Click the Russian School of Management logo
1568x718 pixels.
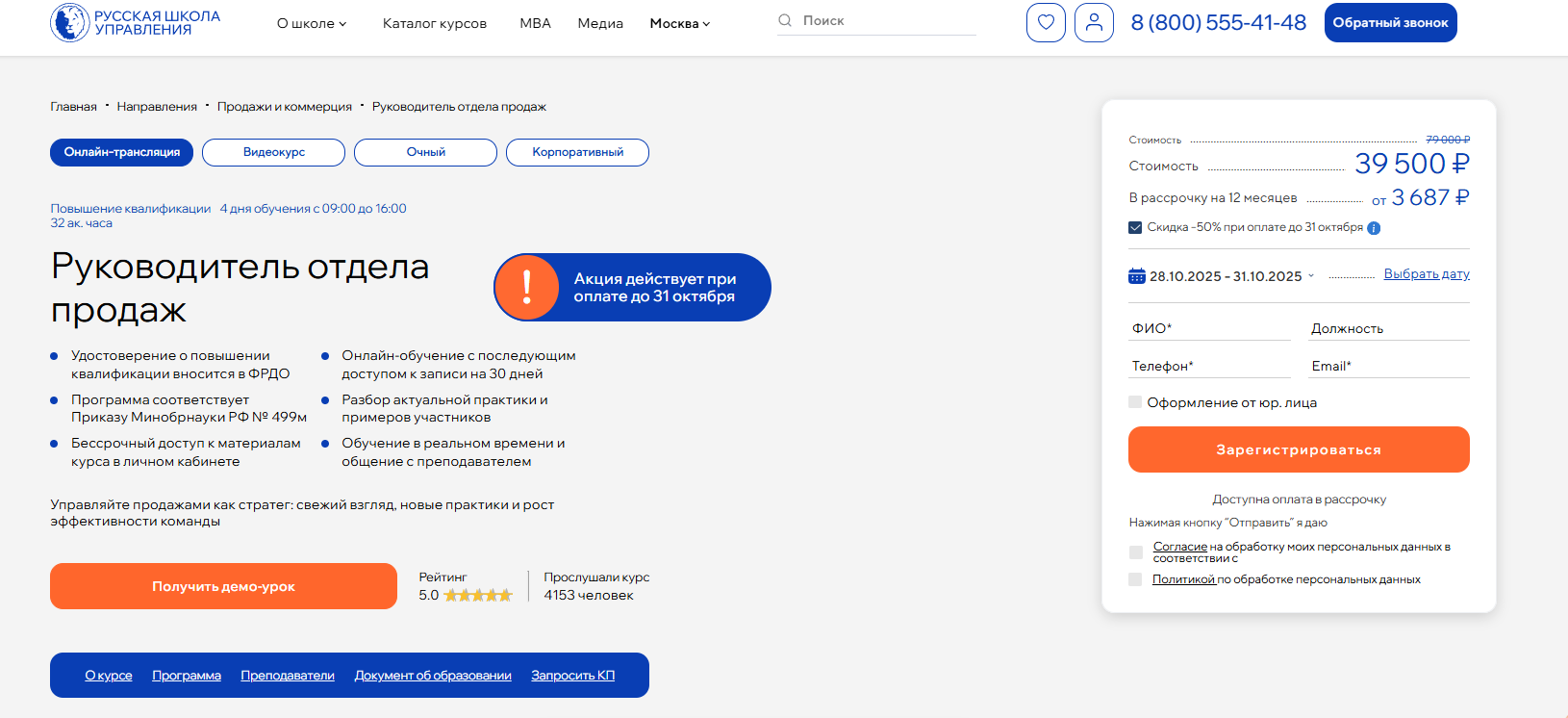tap(135, 23)
